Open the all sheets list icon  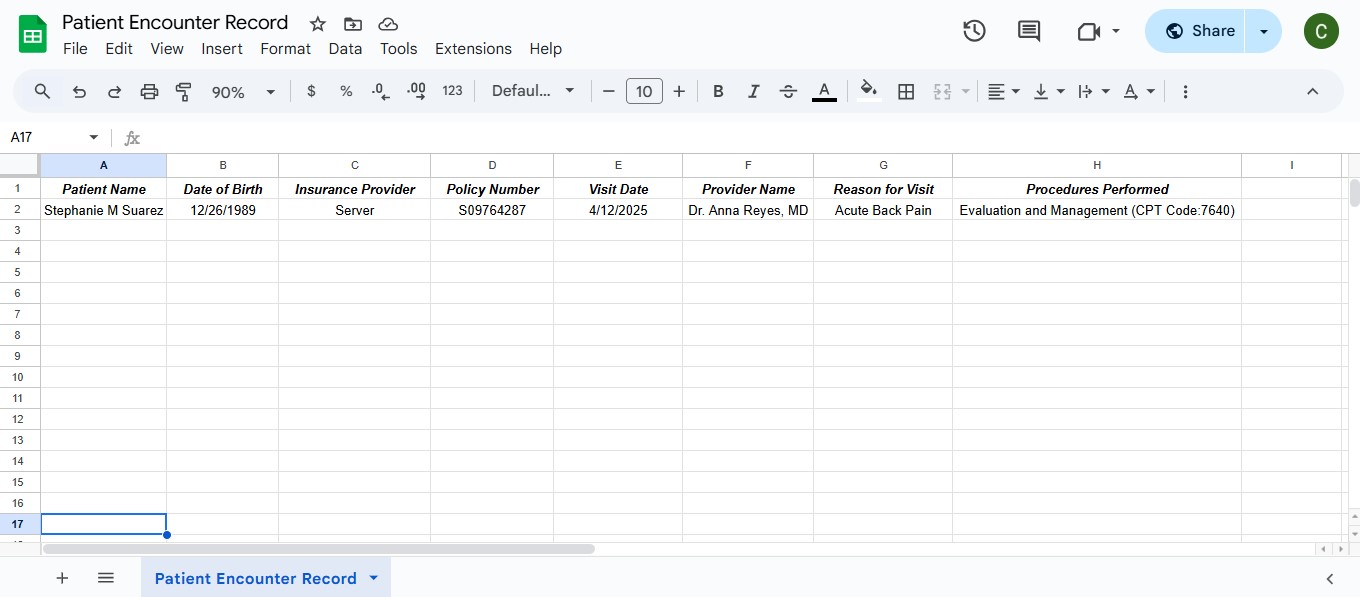pyautogui.click(x=106, y=578)
